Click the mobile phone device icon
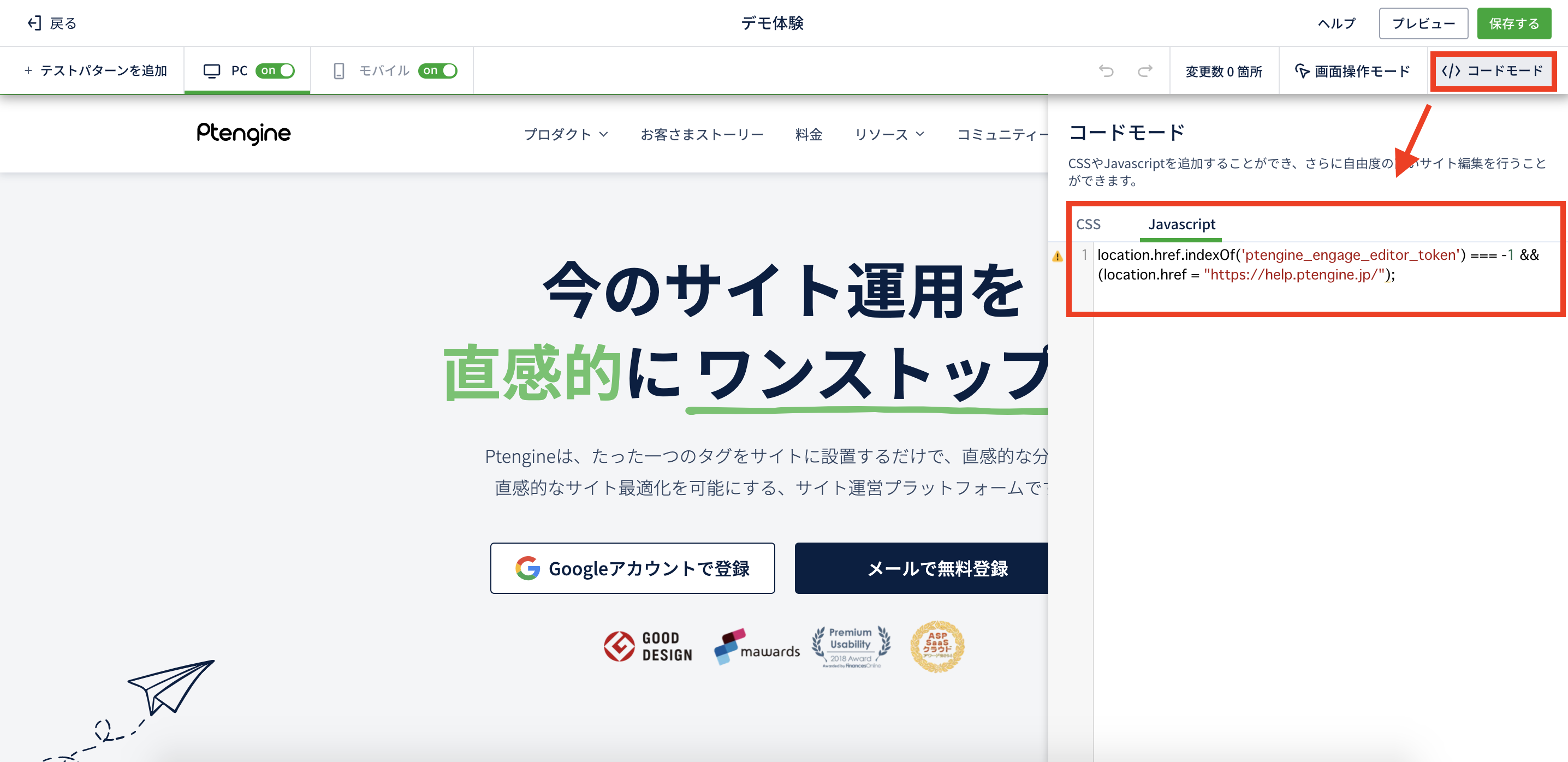Screen dimensions: 1568x762 click(x=339, y=71)
